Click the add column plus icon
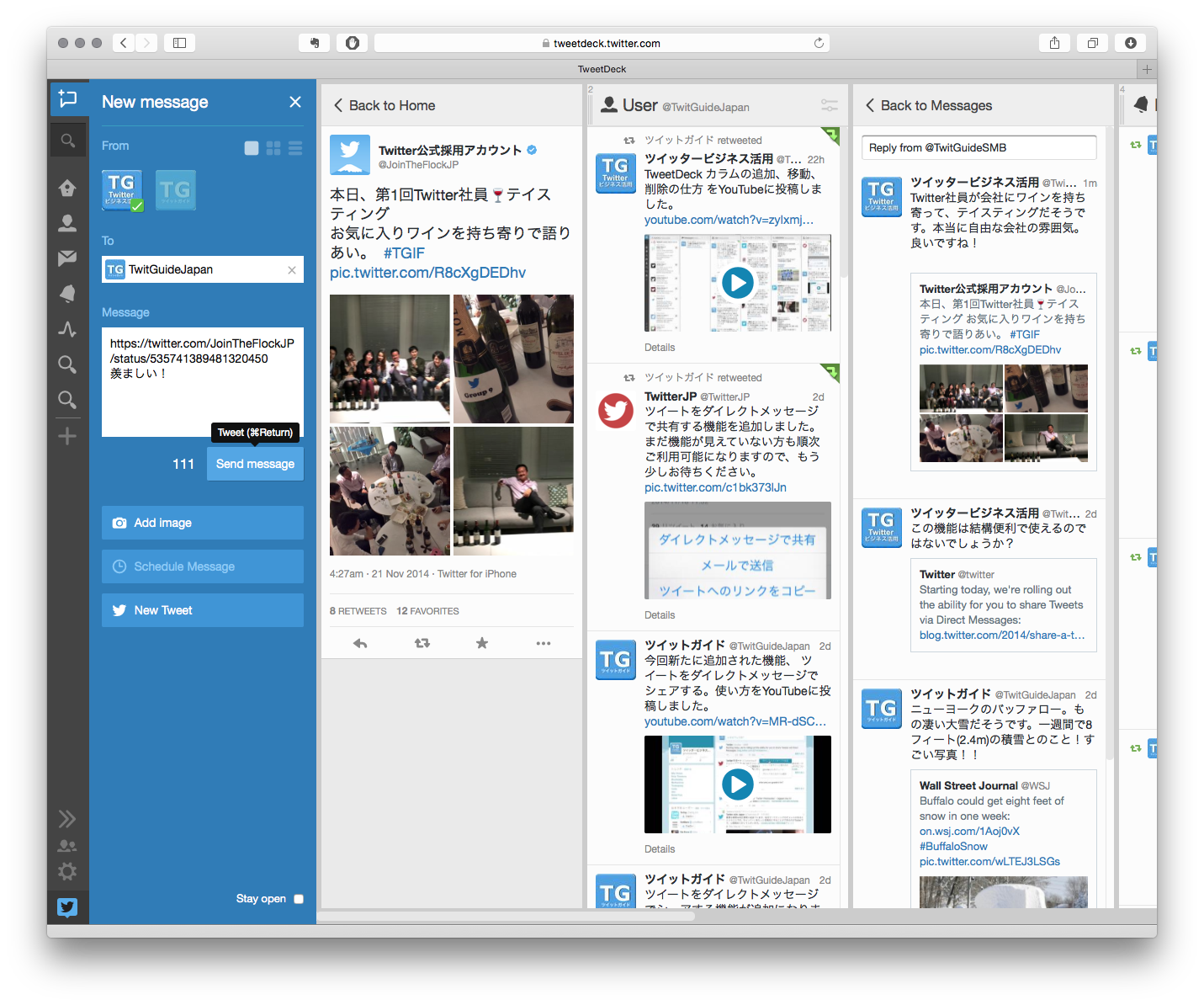Image resolution: width=1204 pixels, height=1005 pixels. pos(67,436)
